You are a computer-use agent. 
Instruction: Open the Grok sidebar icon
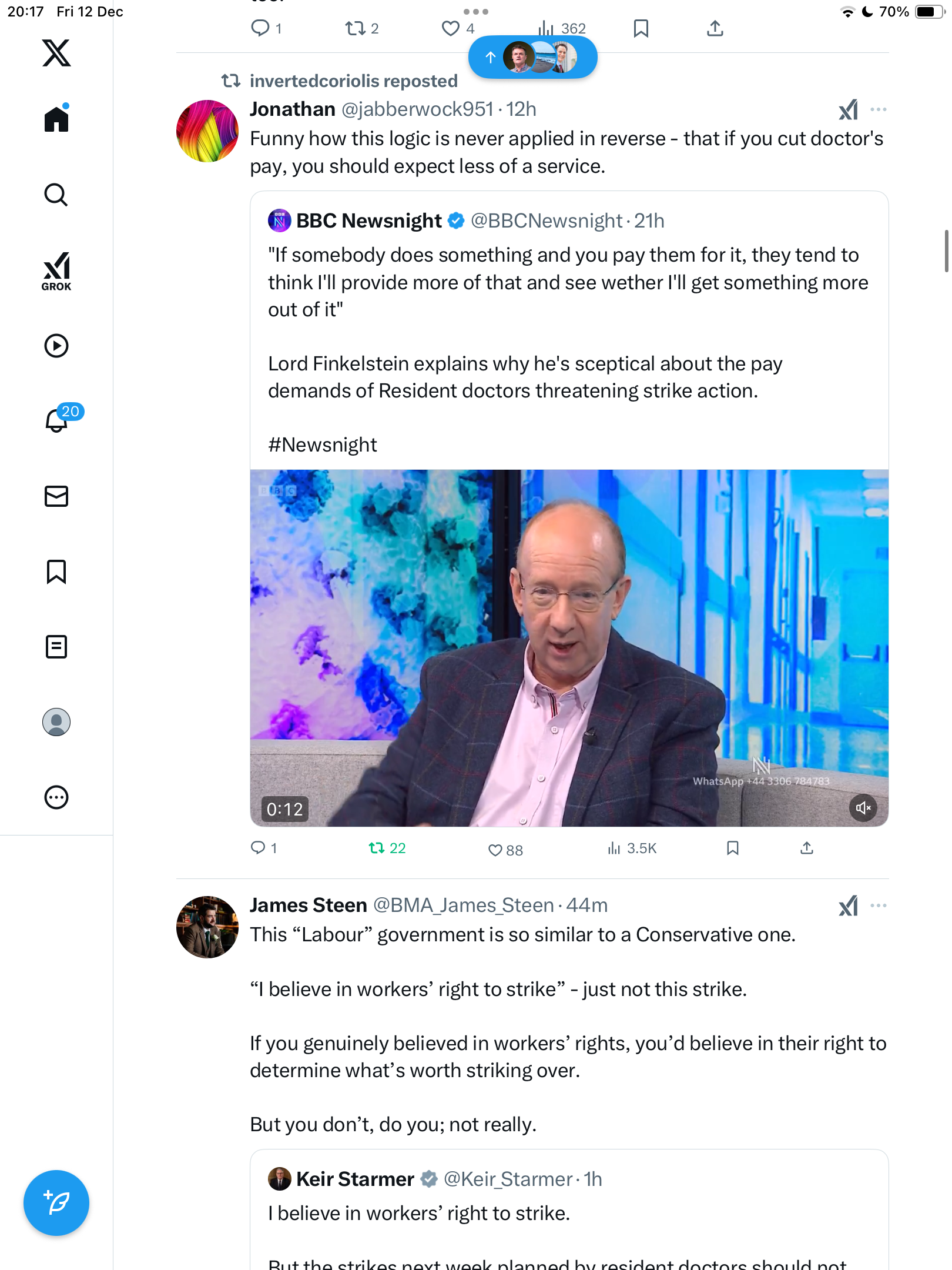[56, 271]
